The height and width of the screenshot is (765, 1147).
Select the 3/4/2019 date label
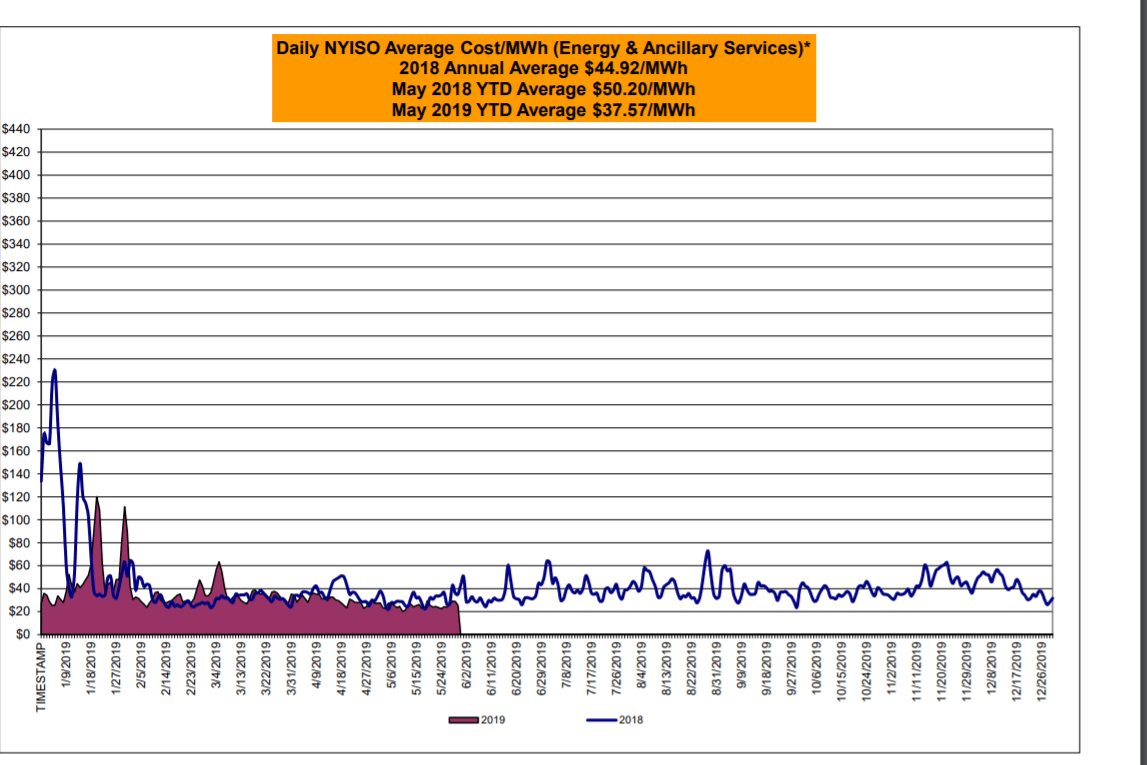coord(217,665)
